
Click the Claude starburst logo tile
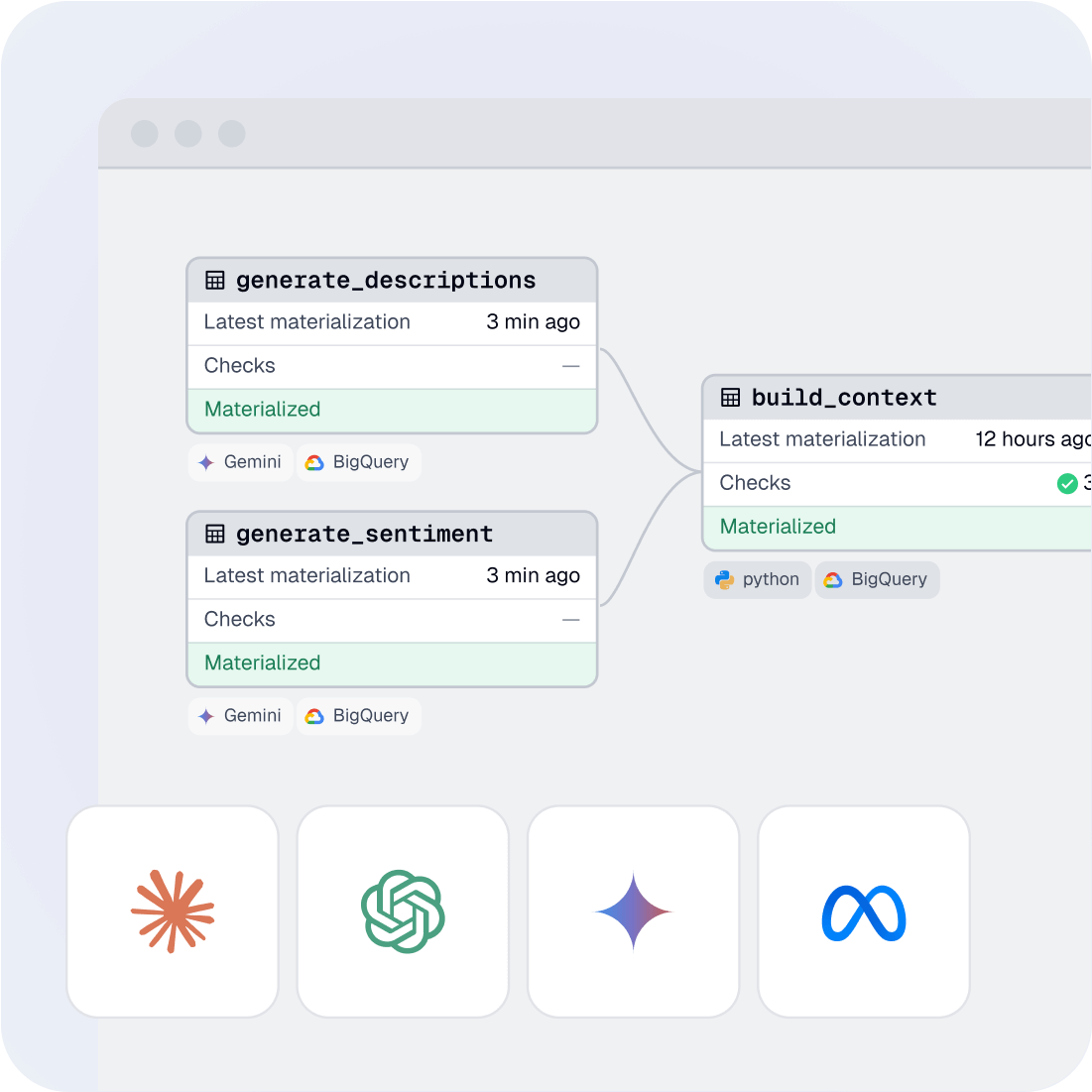(173, 911)
